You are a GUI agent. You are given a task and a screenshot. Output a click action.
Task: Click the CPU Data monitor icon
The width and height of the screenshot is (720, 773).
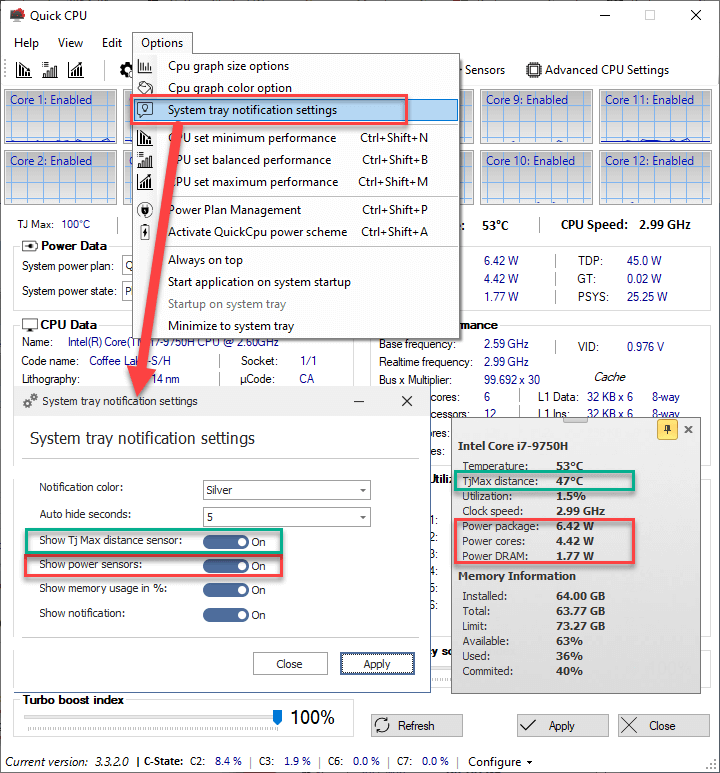pos(30,325)
